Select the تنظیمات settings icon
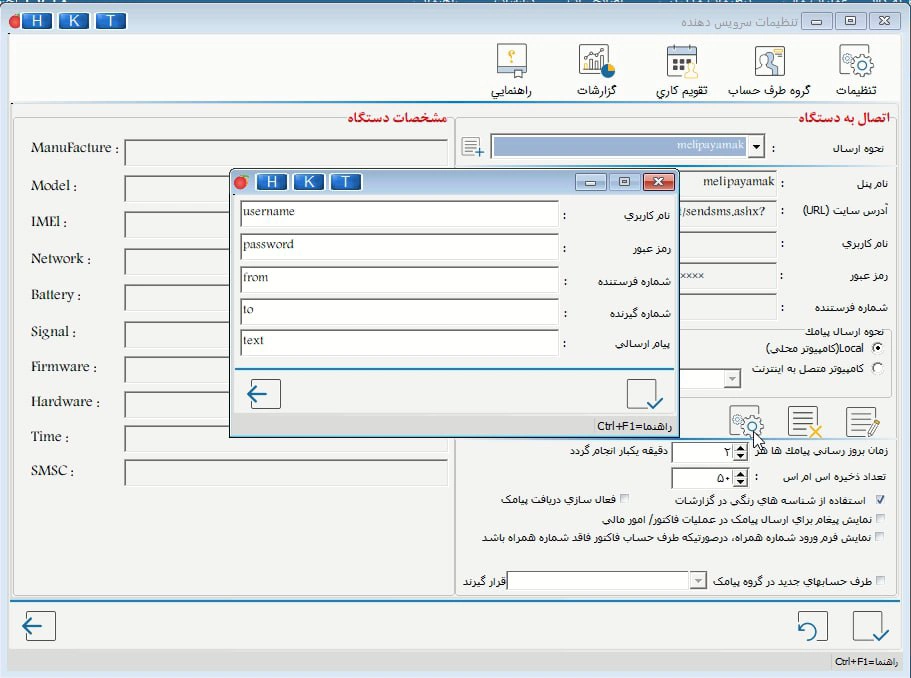The image size is (911, 678). click(855, 62)
